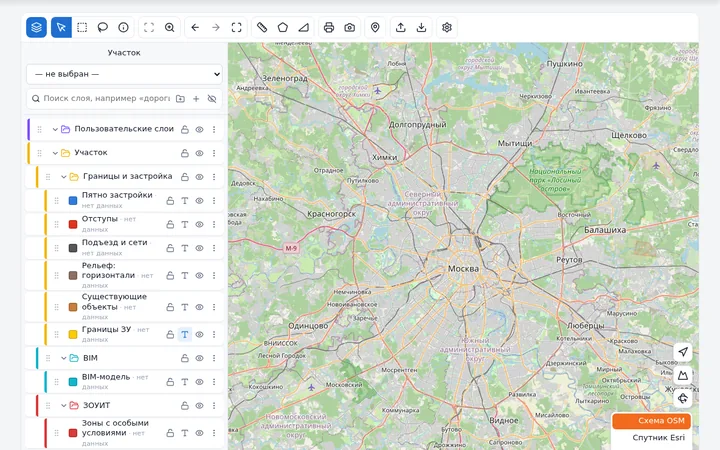Hide the Подъезд и сети layer
The height and width of the screenshot is (450, 720).
199,248
